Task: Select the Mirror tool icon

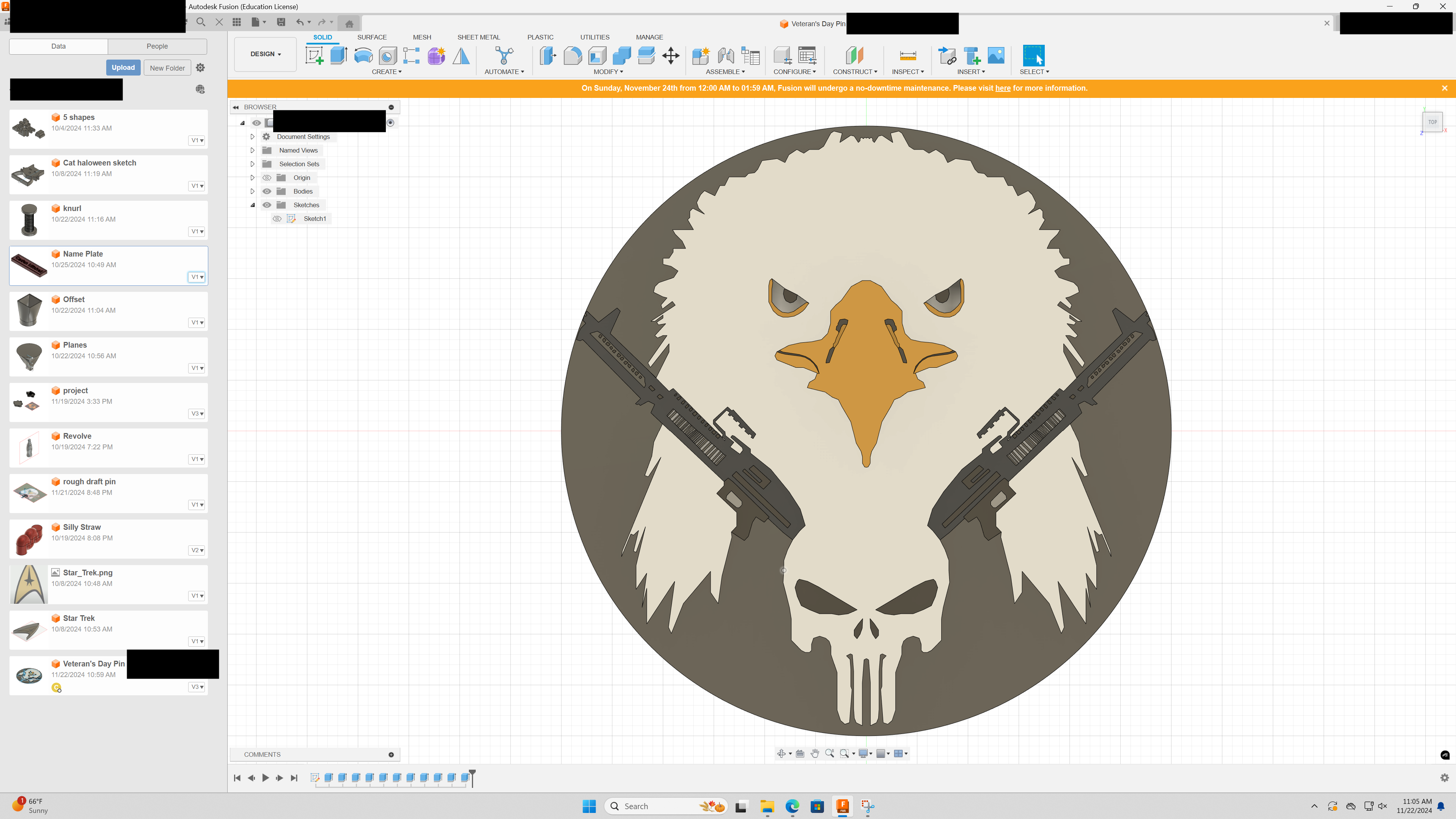Action: [461, 55]
